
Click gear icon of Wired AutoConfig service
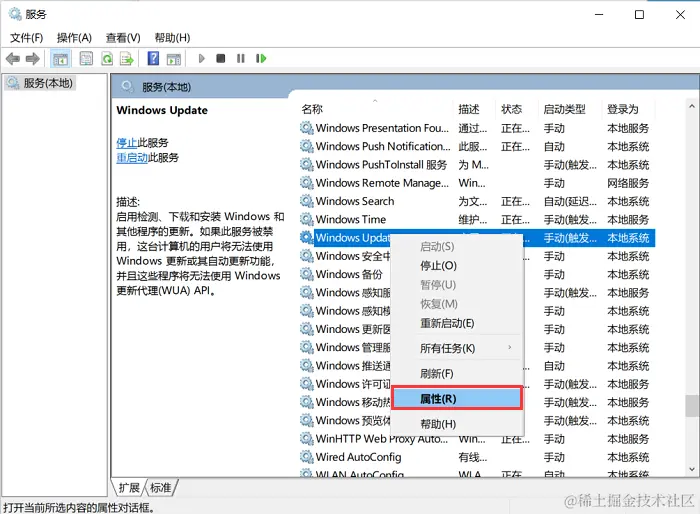click(307, 457)
